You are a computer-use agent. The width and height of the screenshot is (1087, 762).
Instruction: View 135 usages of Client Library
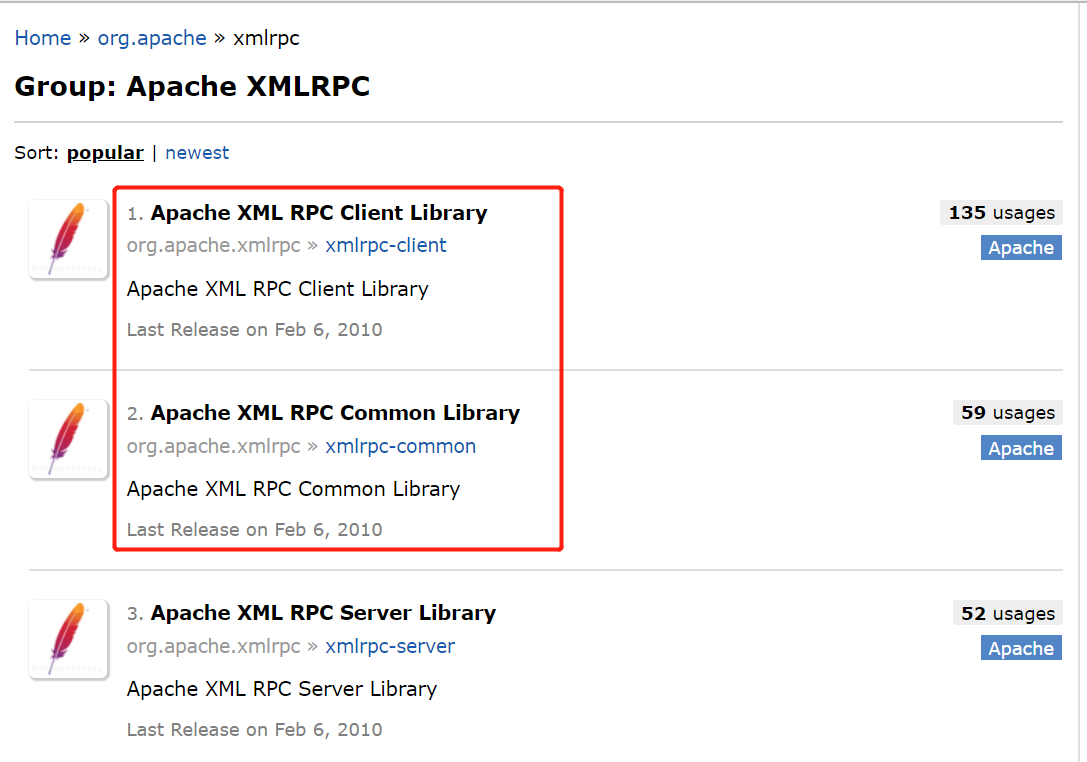(x=1001, y=213)
